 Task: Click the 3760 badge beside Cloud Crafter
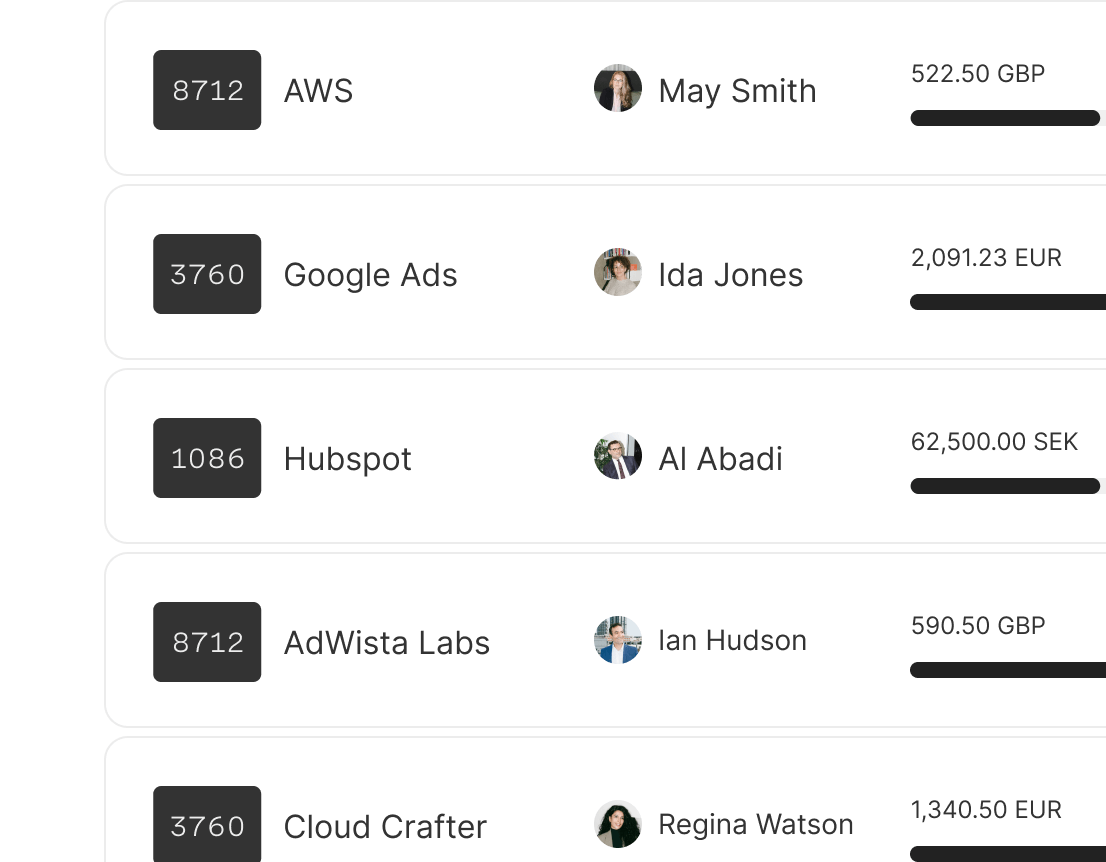coord(207,825)
